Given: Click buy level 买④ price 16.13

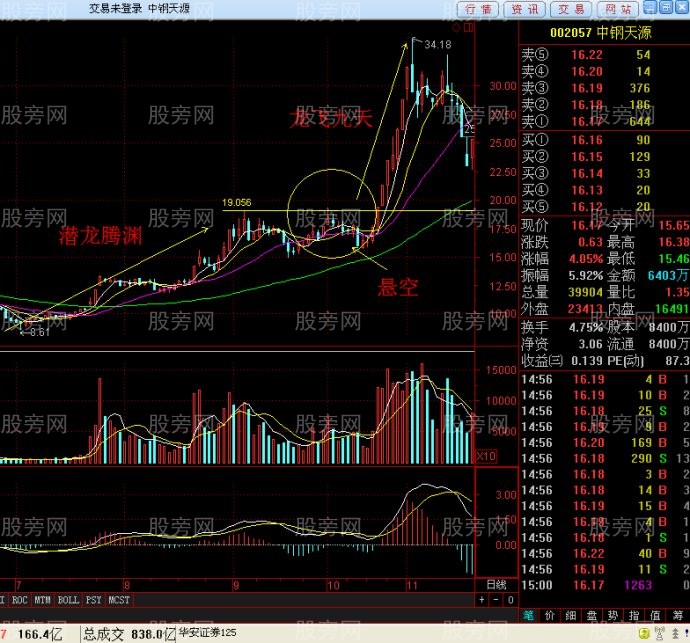Looking at the screenshot, I should click(587, 190).
